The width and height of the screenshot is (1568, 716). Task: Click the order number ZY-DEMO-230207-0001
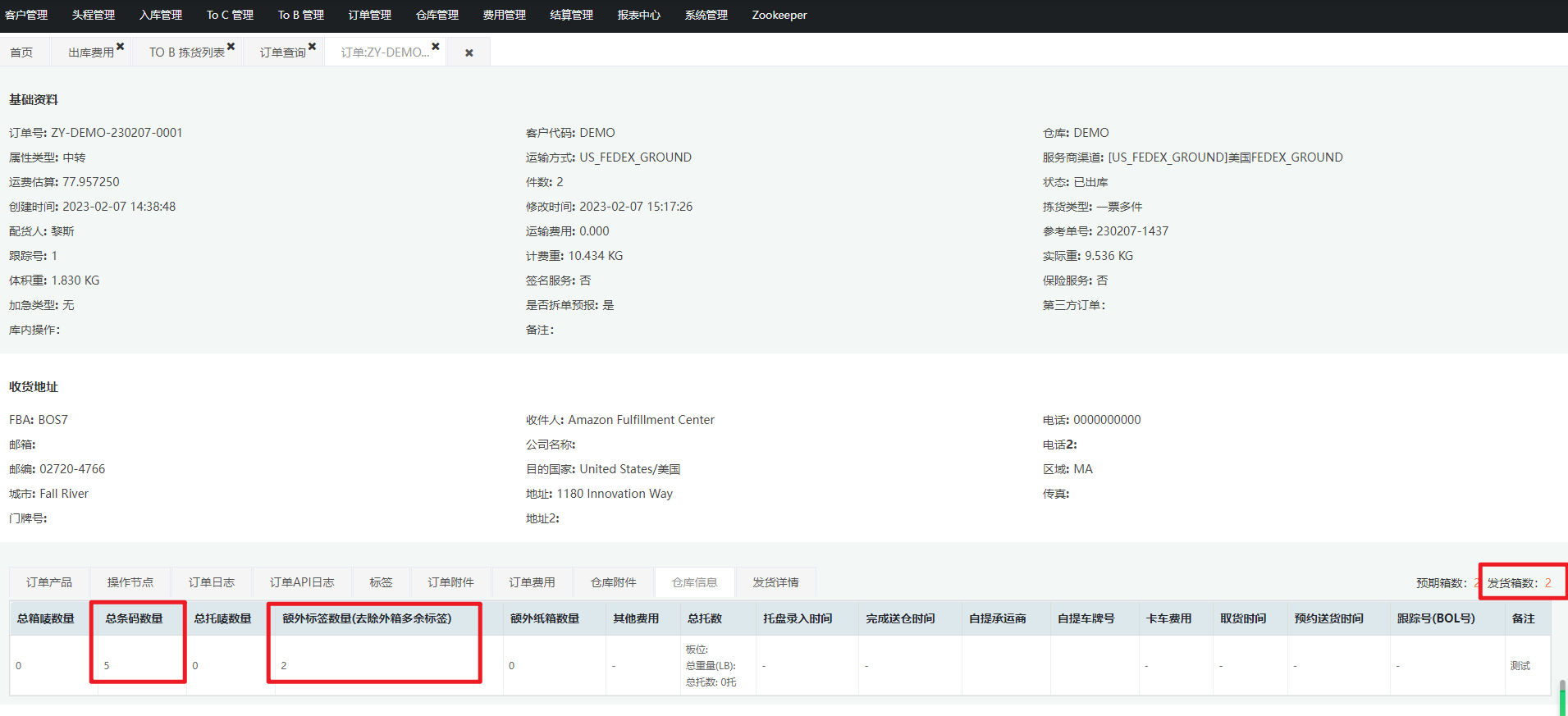pos(117,133)
